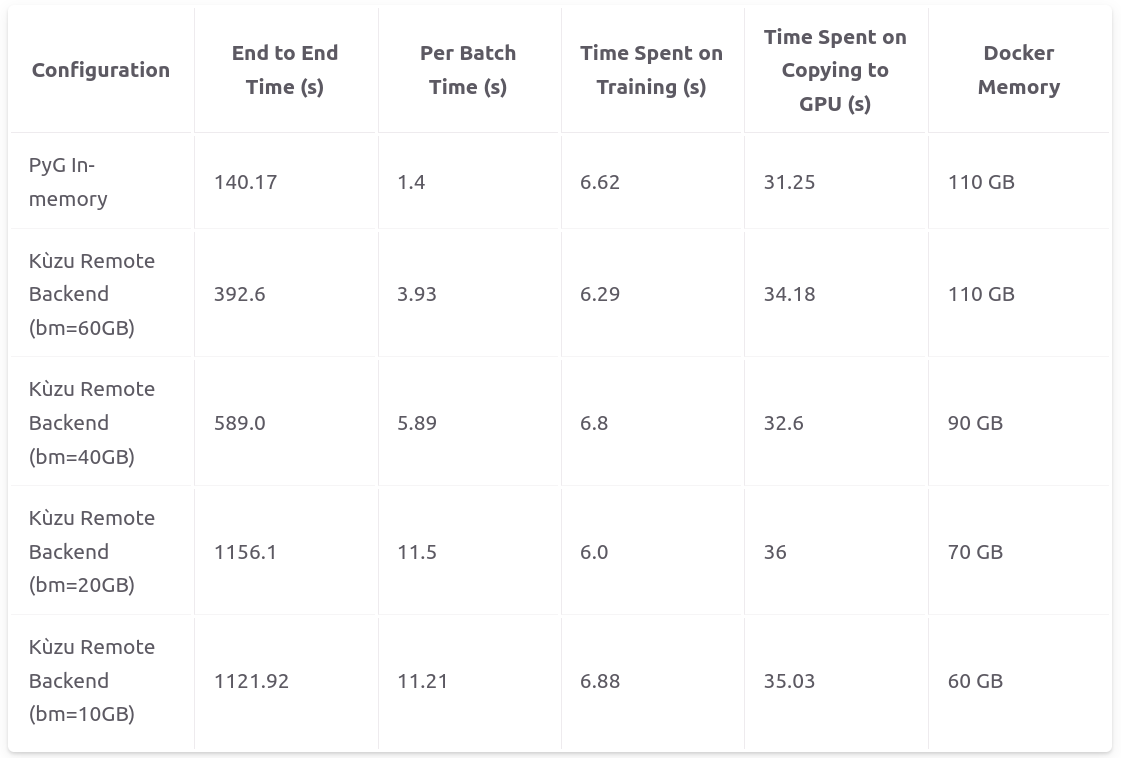Click the 392.6 end-to-end time cell
1121x758 pixels.
(239, 294)
